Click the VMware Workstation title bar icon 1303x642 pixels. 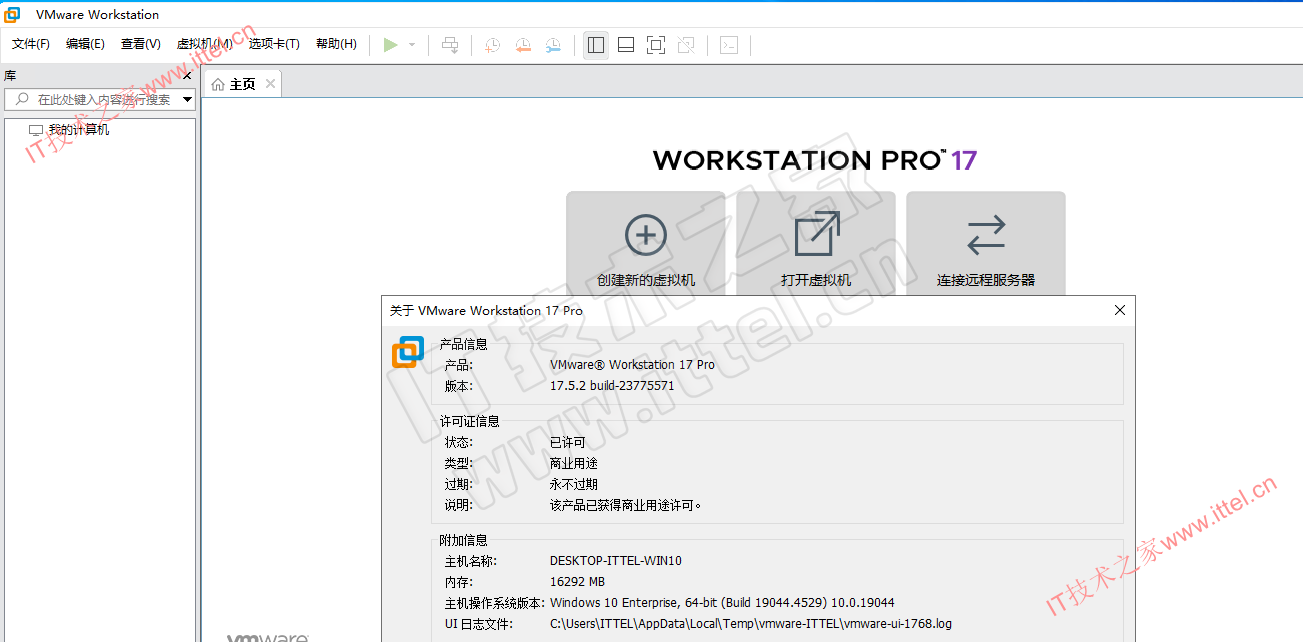13,14
